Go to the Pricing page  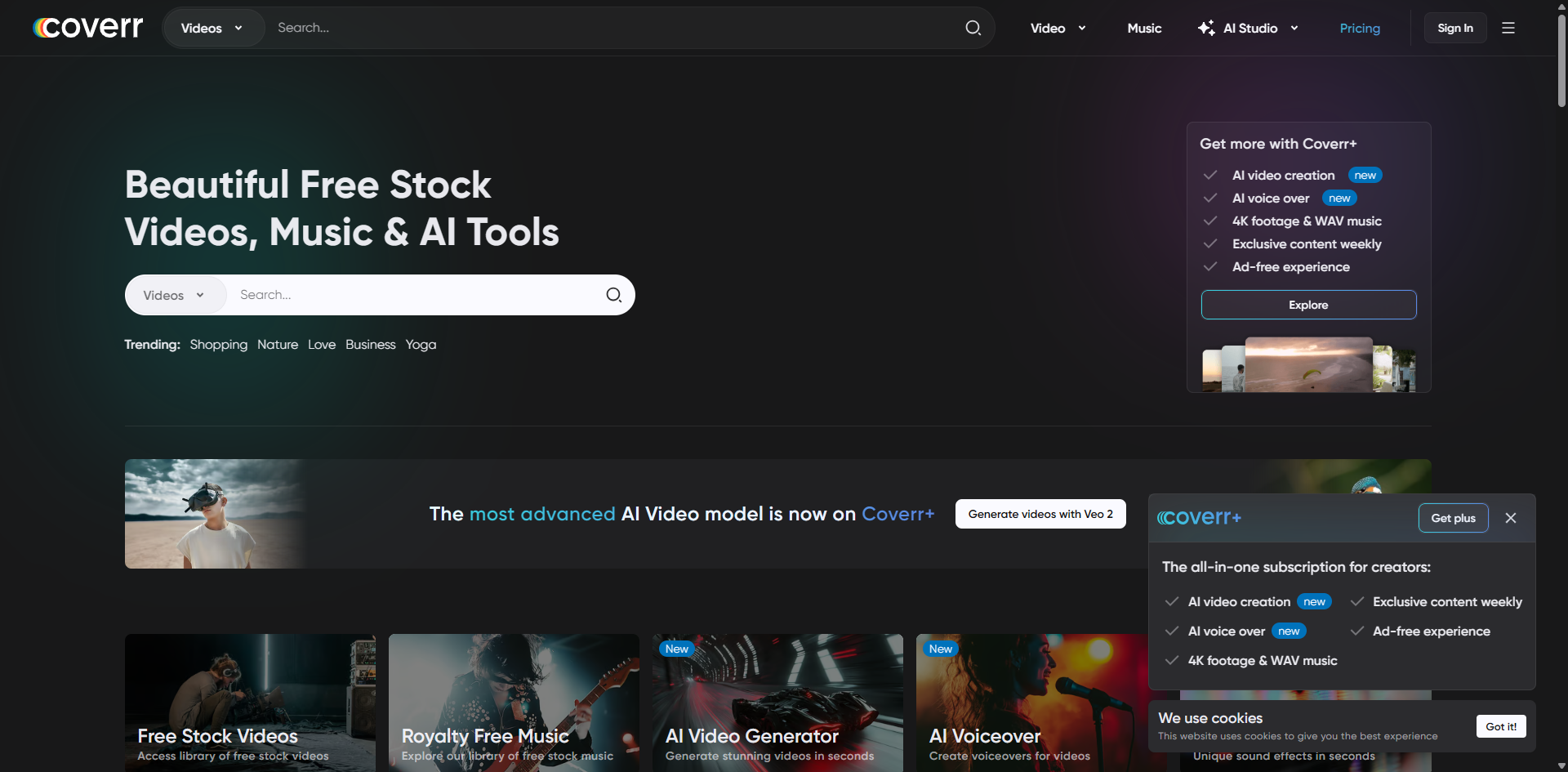1360,28
